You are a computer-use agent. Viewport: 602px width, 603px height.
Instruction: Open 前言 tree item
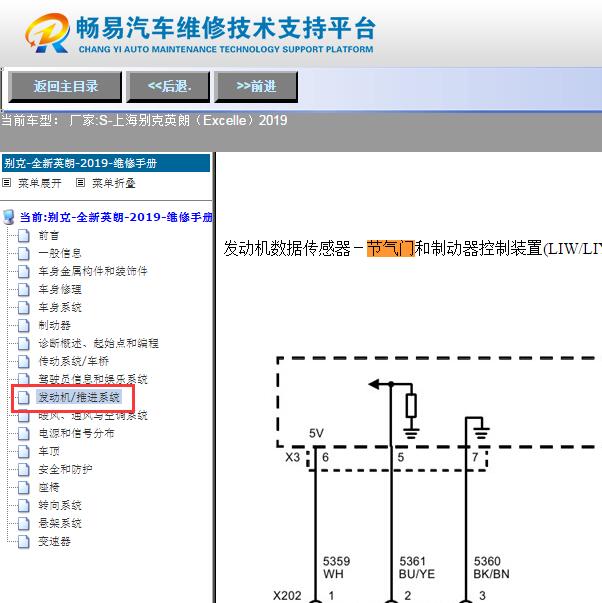[48, 235]
